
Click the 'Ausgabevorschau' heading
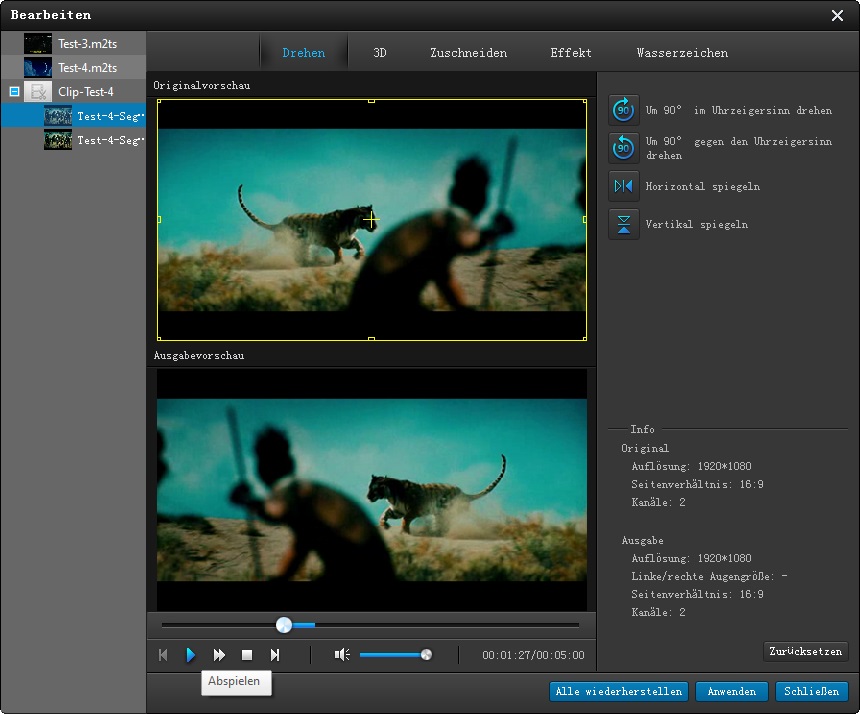(x=199, y=355)
